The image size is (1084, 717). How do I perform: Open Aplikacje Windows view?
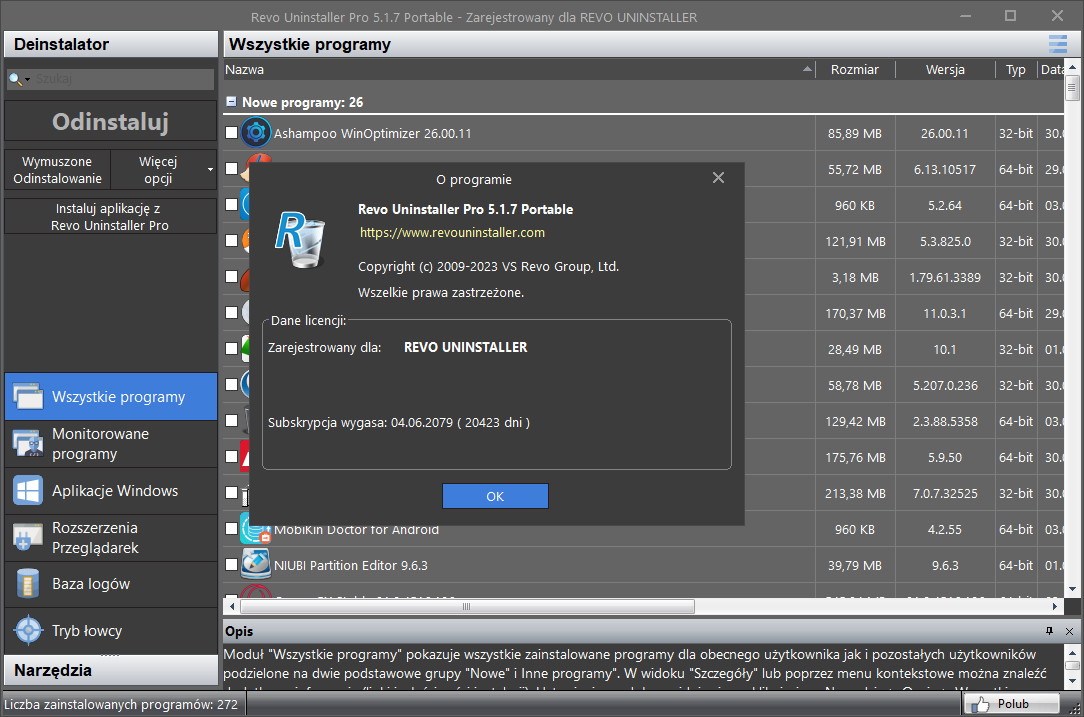pyautogui.click(x=111, y=491)
